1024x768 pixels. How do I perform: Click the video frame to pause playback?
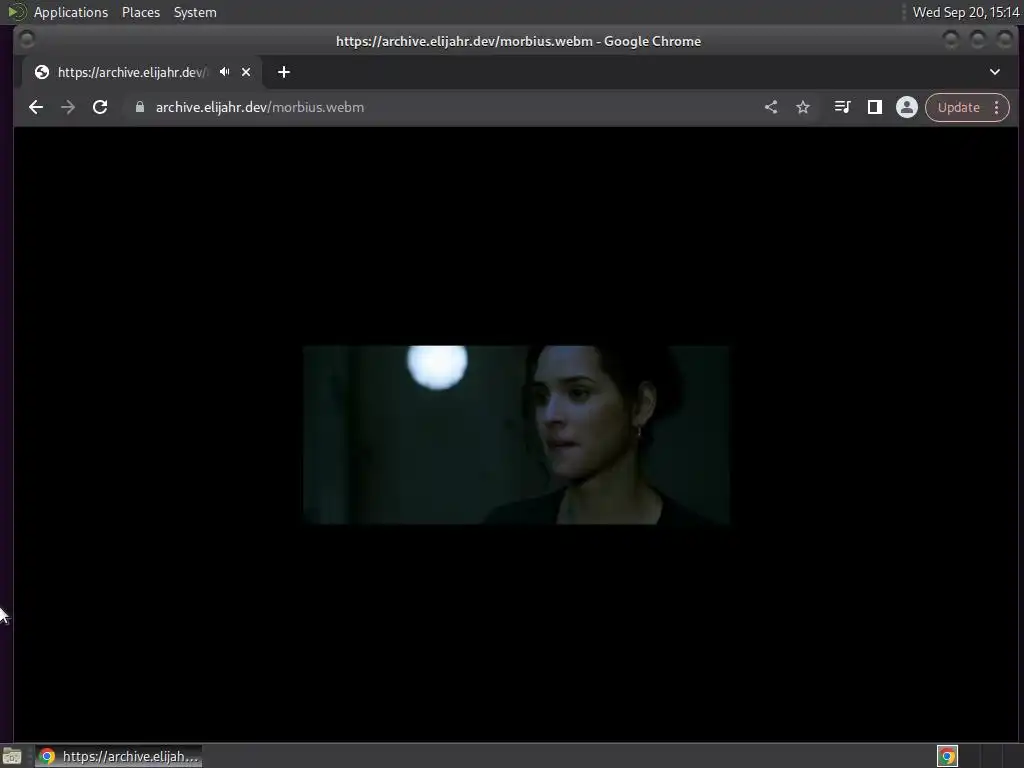516,434
